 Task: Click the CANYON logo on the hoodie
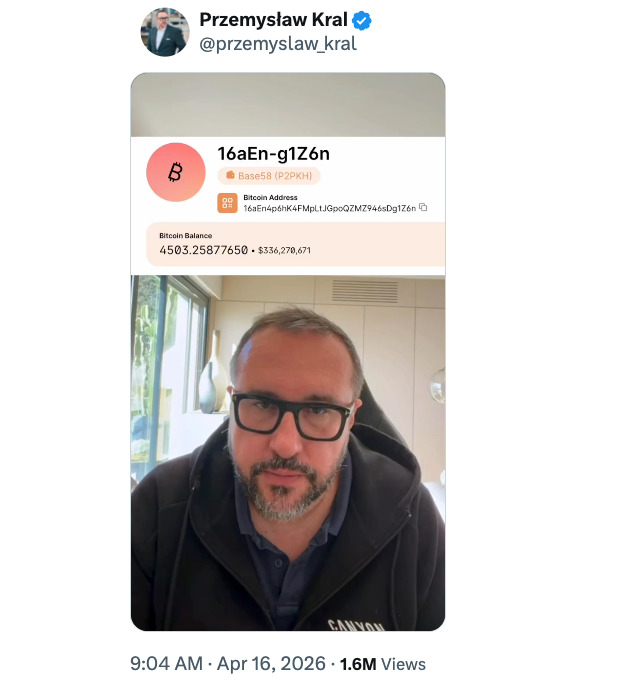point(356,625)
